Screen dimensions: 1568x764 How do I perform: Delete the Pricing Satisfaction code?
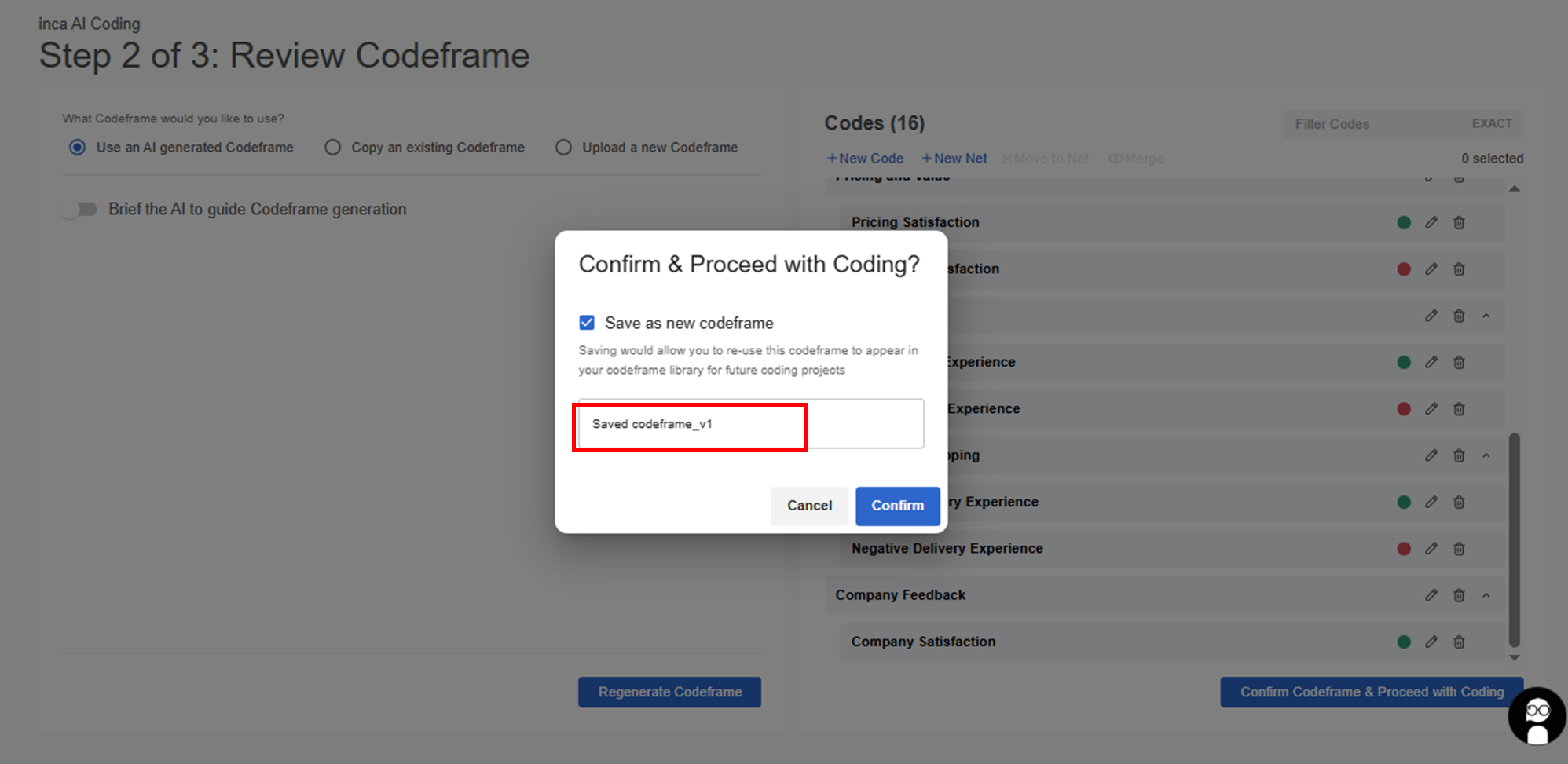click(1459, 222)
